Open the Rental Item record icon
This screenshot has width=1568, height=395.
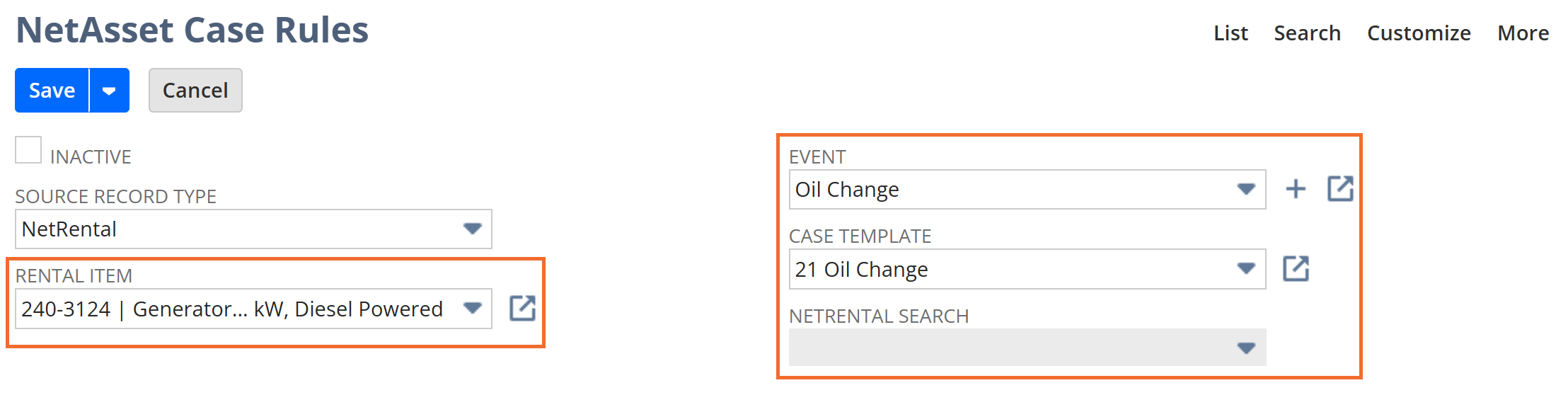[x=522, y=309]
